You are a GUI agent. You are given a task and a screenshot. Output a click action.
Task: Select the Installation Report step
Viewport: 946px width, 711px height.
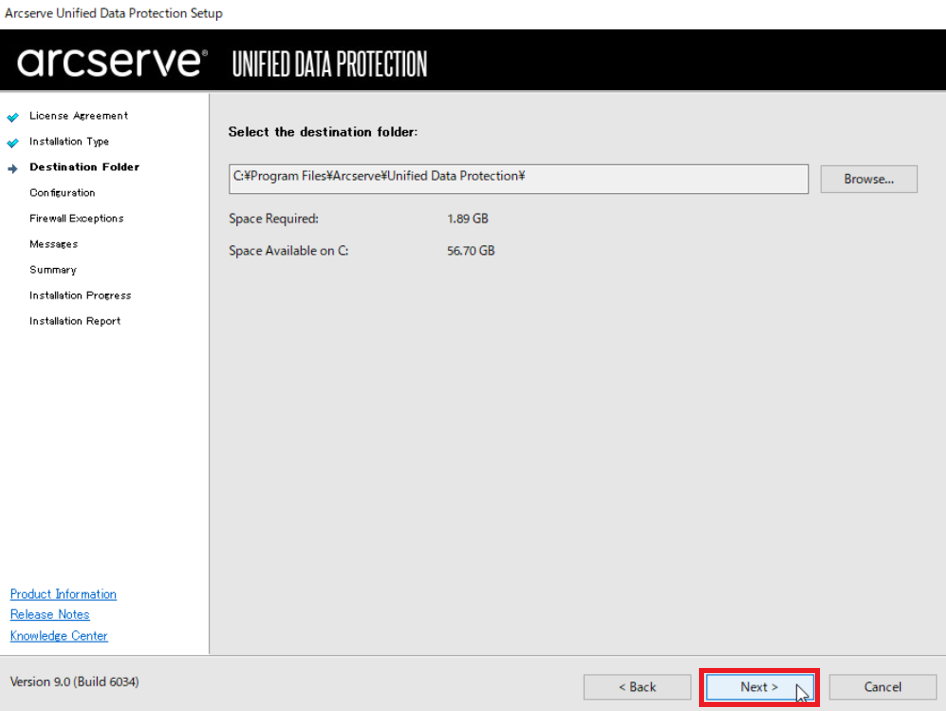coord(75,321)
